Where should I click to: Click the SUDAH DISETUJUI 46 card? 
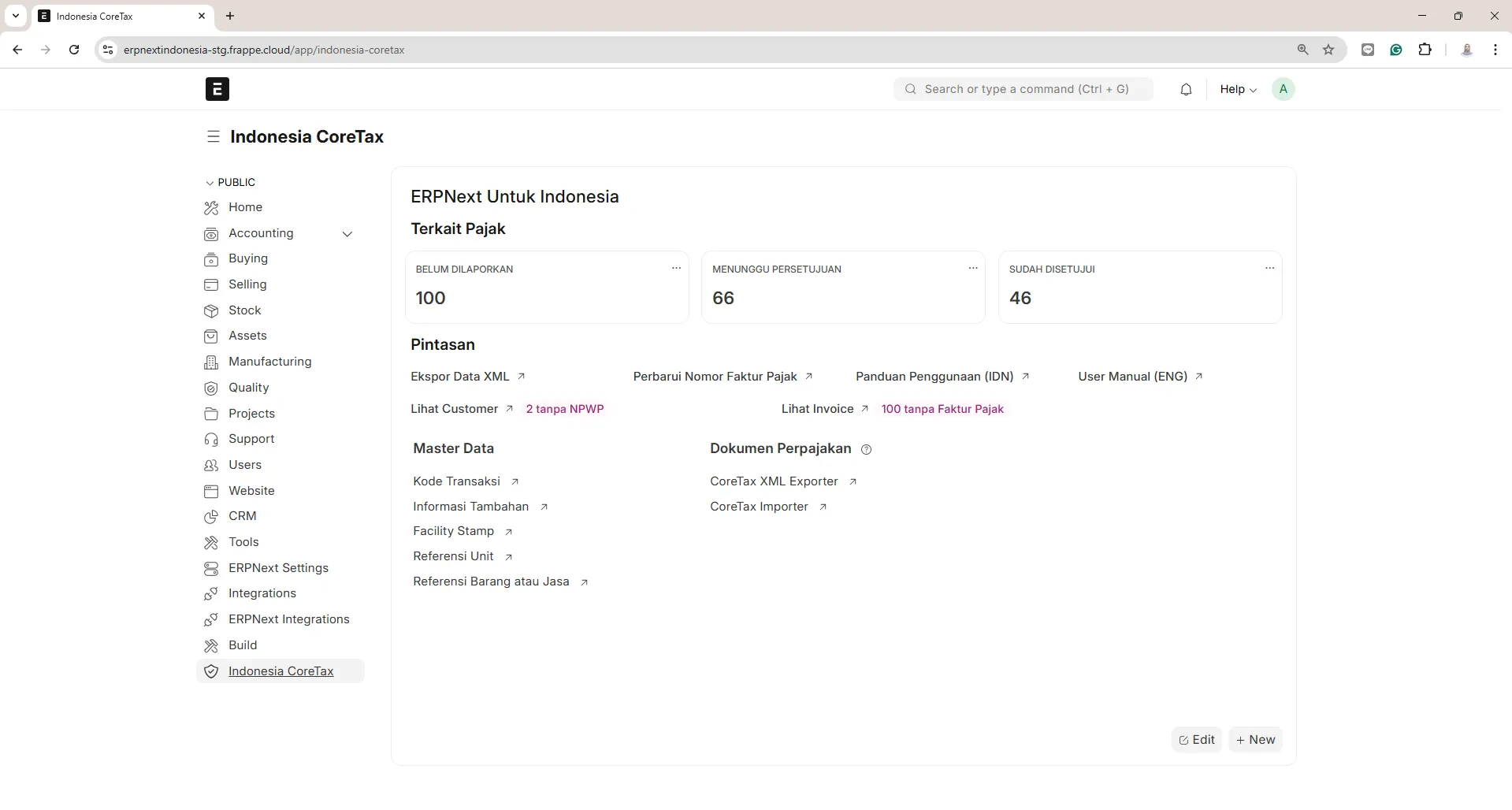pos(1140,287)
